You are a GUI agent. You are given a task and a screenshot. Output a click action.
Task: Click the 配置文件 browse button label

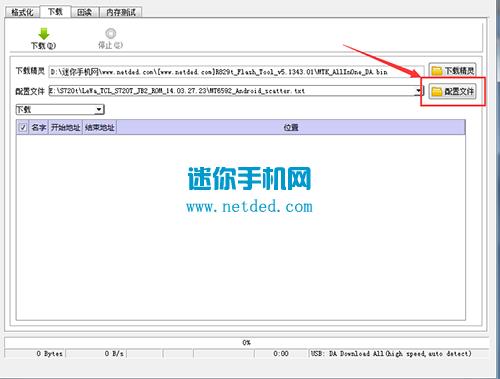pos(459,91)
